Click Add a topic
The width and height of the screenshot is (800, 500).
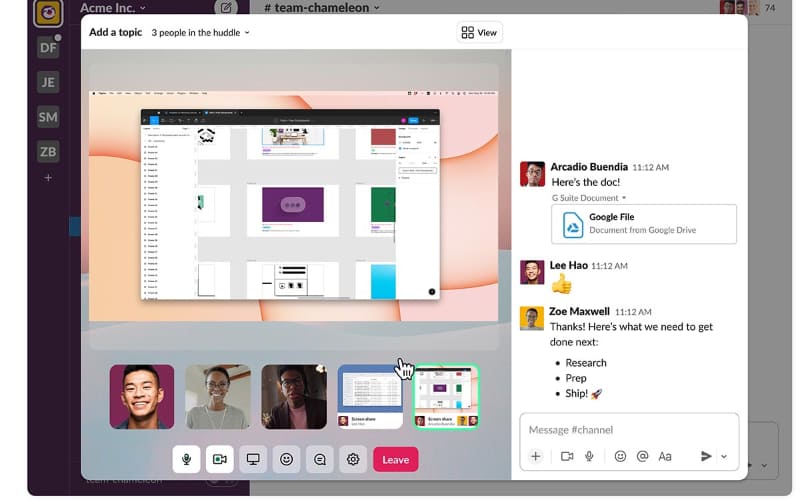coord(115,32)
